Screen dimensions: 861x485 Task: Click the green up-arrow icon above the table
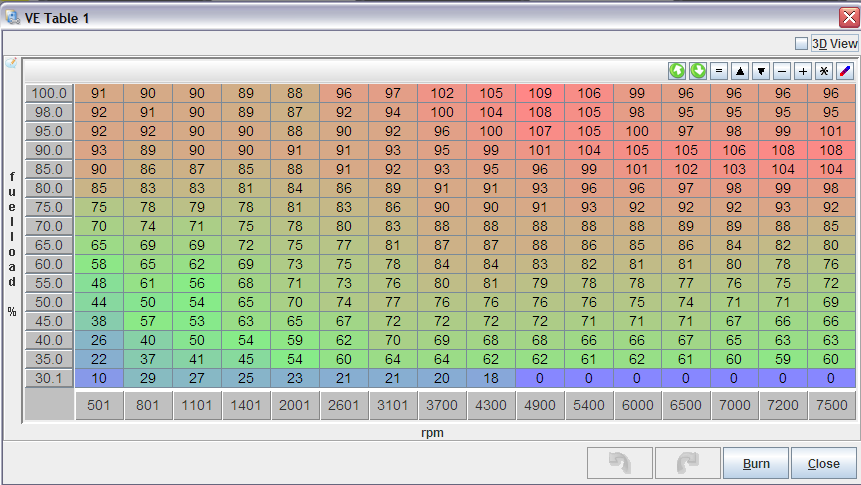677,71
